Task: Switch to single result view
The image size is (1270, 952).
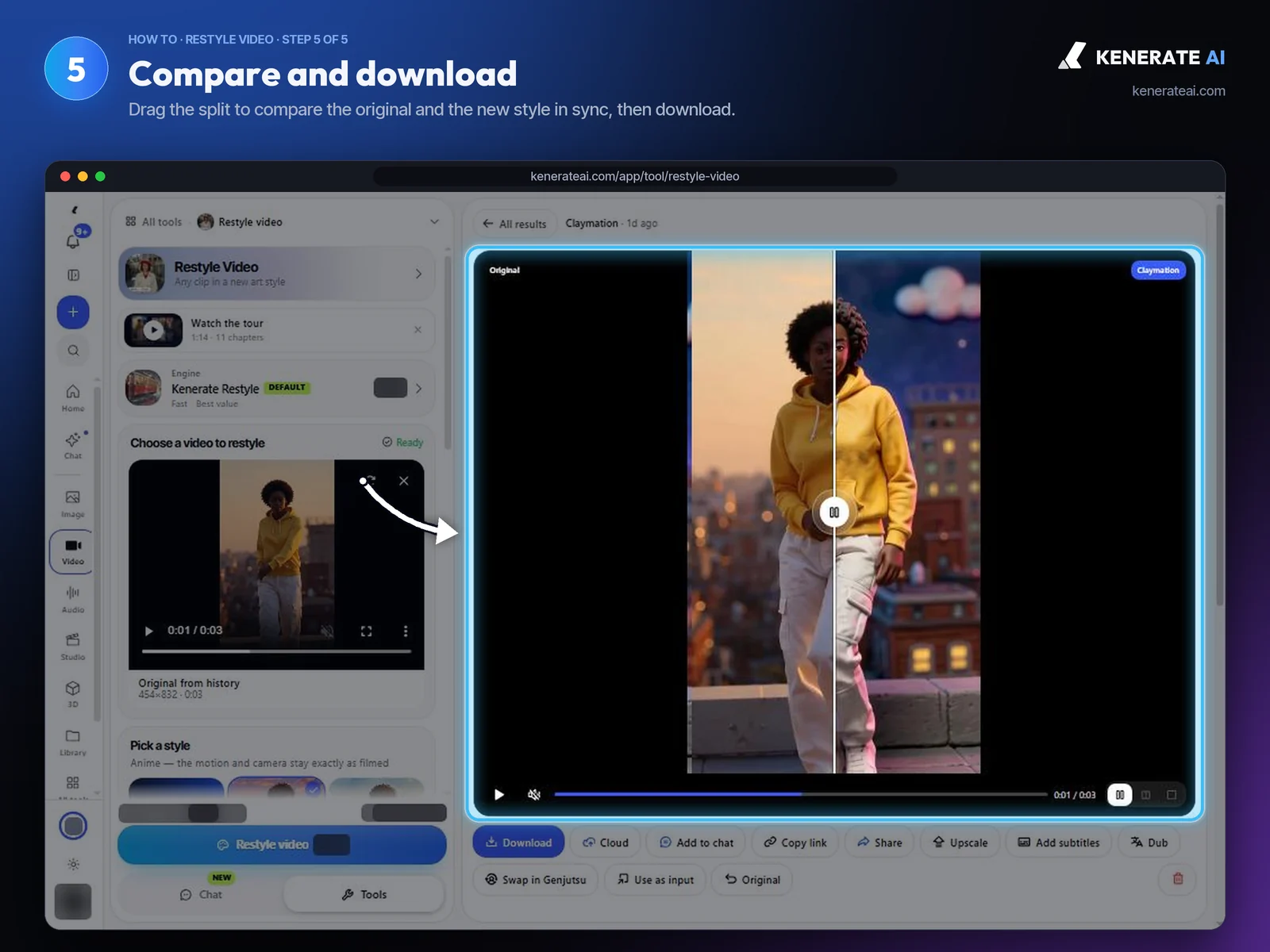Action: (x=1172, y=794)
